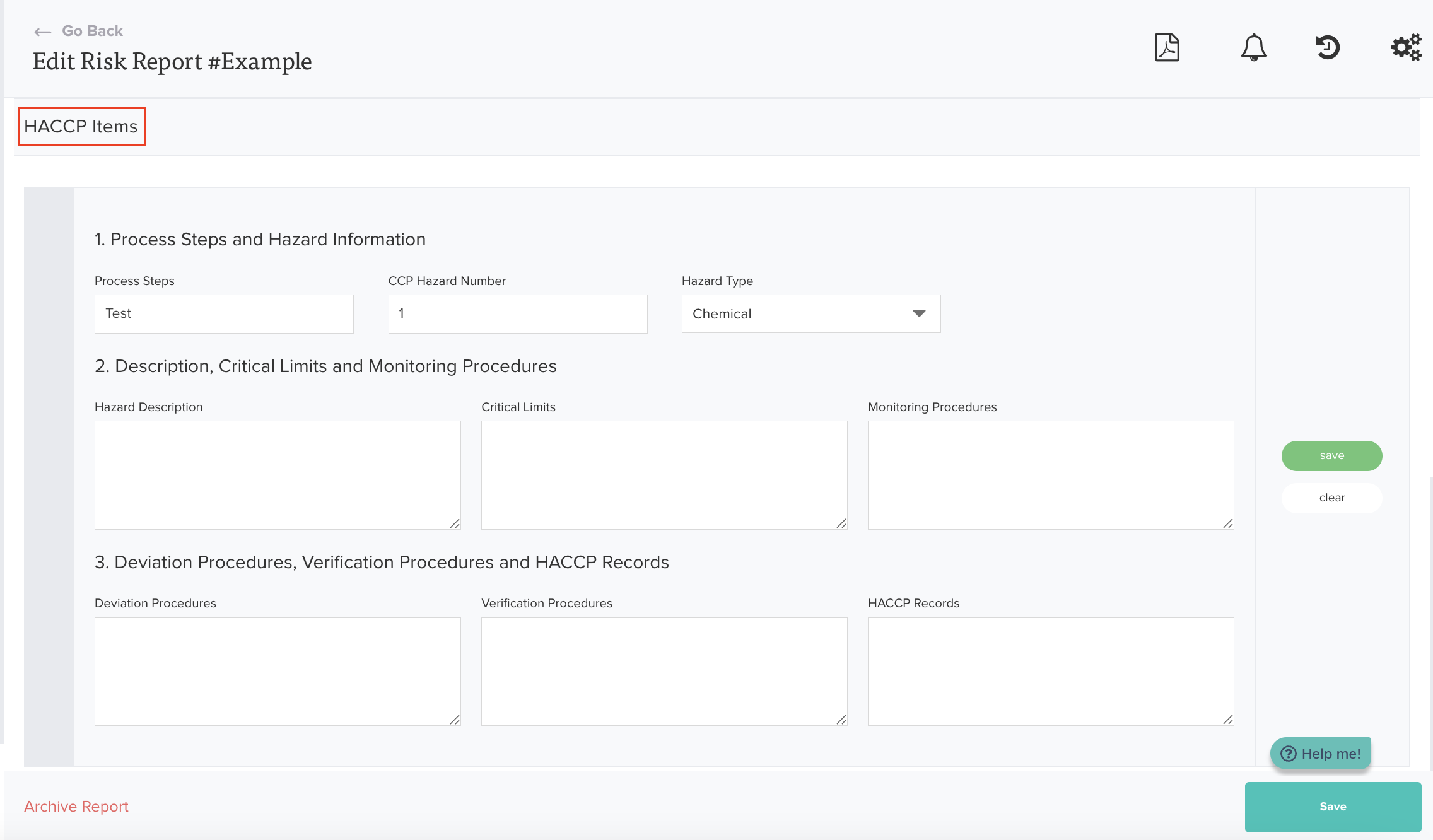Click the Archive Report link

point(76,807)
